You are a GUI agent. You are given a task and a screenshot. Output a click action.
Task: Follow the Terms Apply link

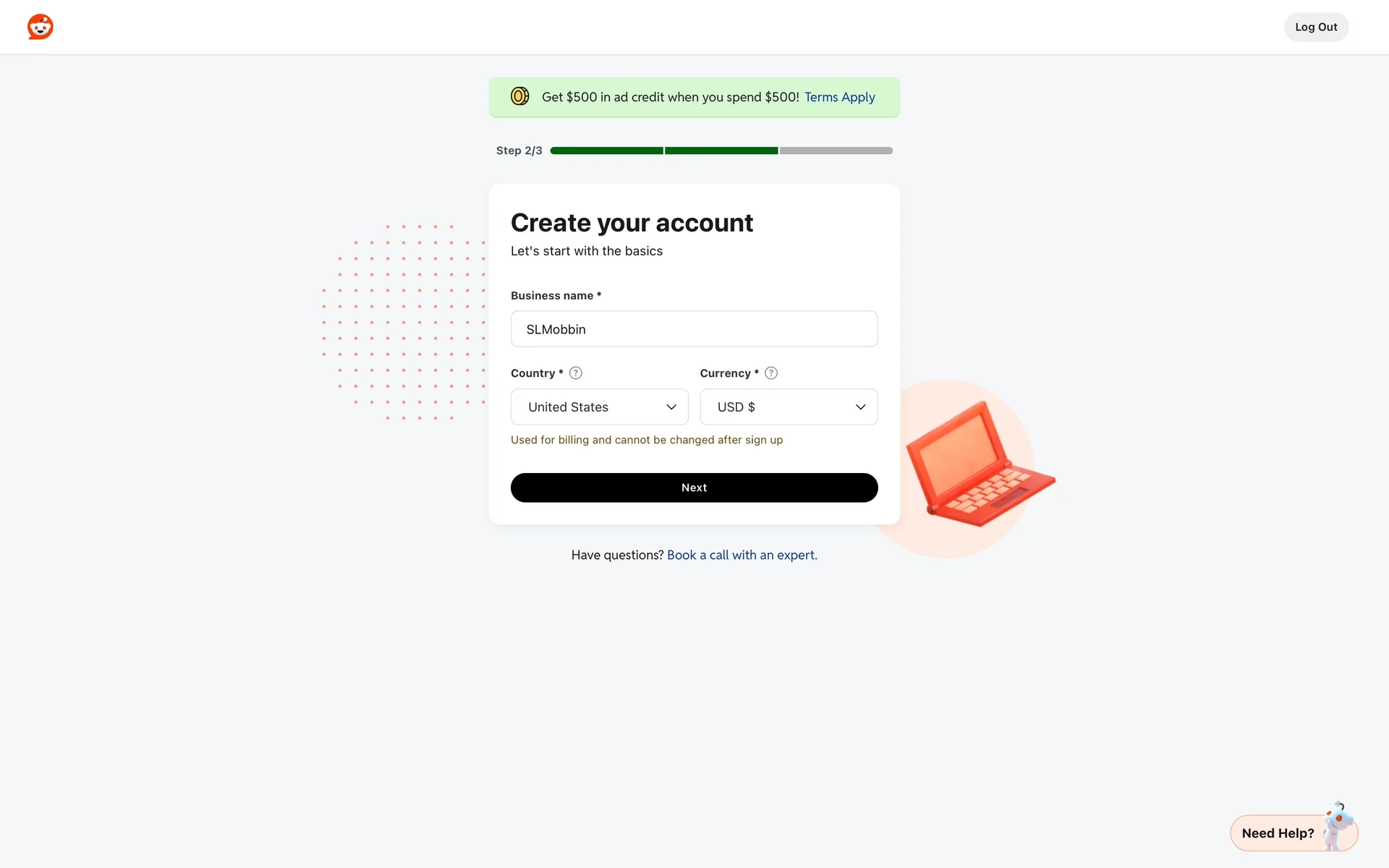[839, 97]
